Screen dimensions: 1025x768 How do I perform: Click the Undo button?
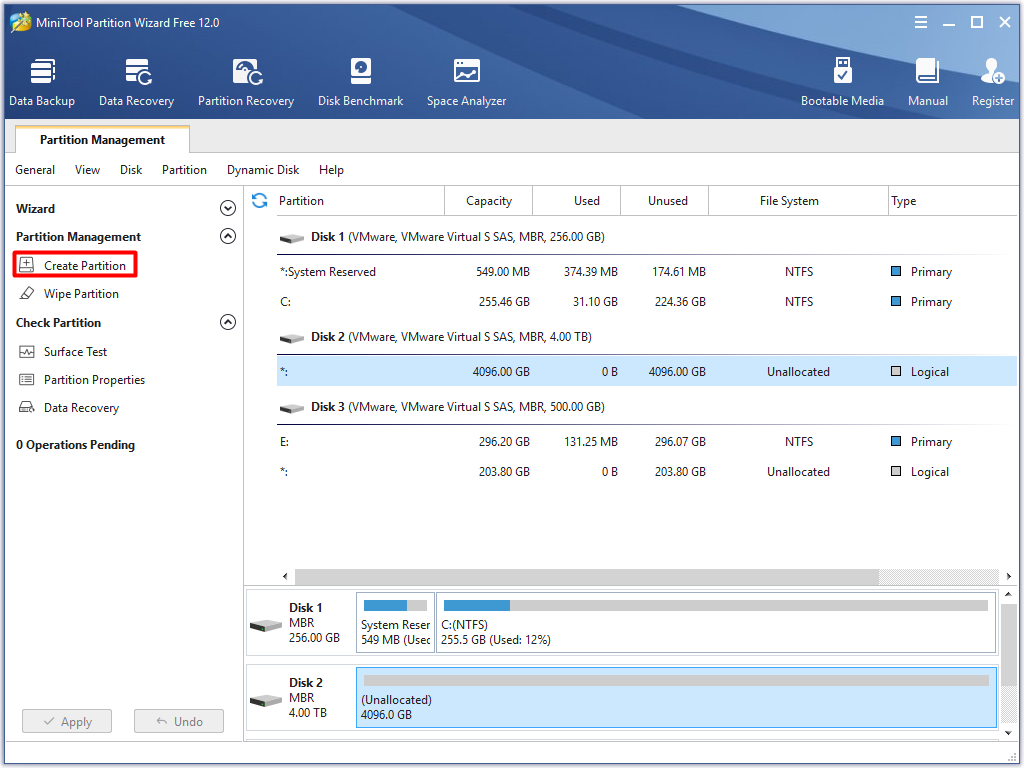(x=179, y=722)
